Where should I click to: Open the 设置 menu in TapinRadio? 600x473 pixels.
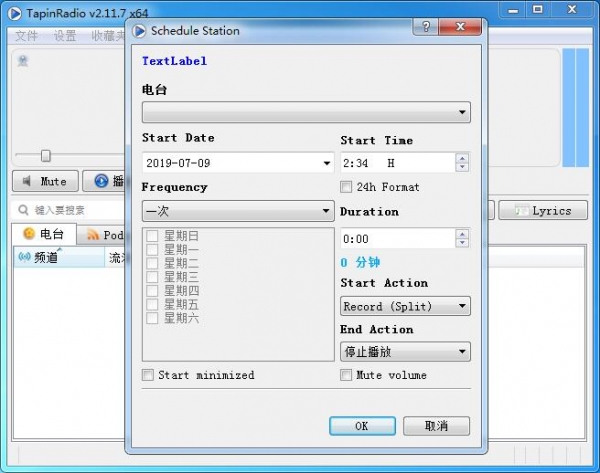point(65,36)
